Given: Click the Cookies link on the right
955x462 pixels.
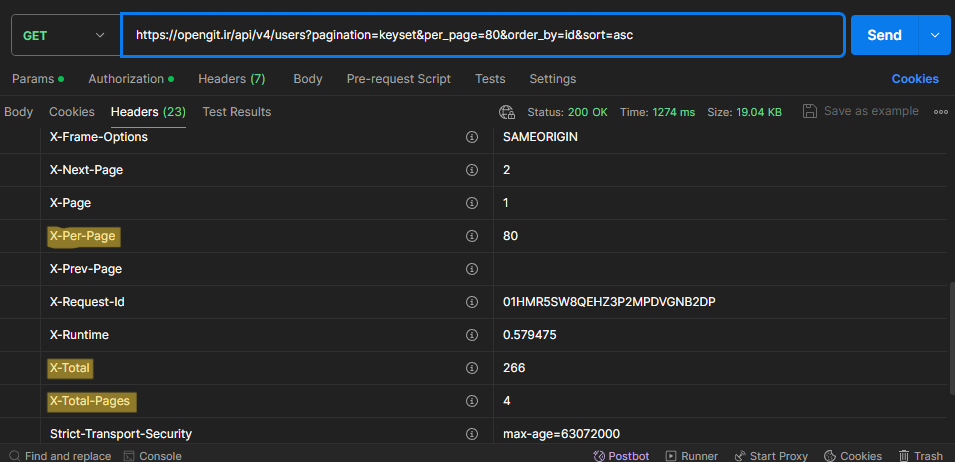Looking at the screenshot, I should pyautogui.click(x=914, y=79).
